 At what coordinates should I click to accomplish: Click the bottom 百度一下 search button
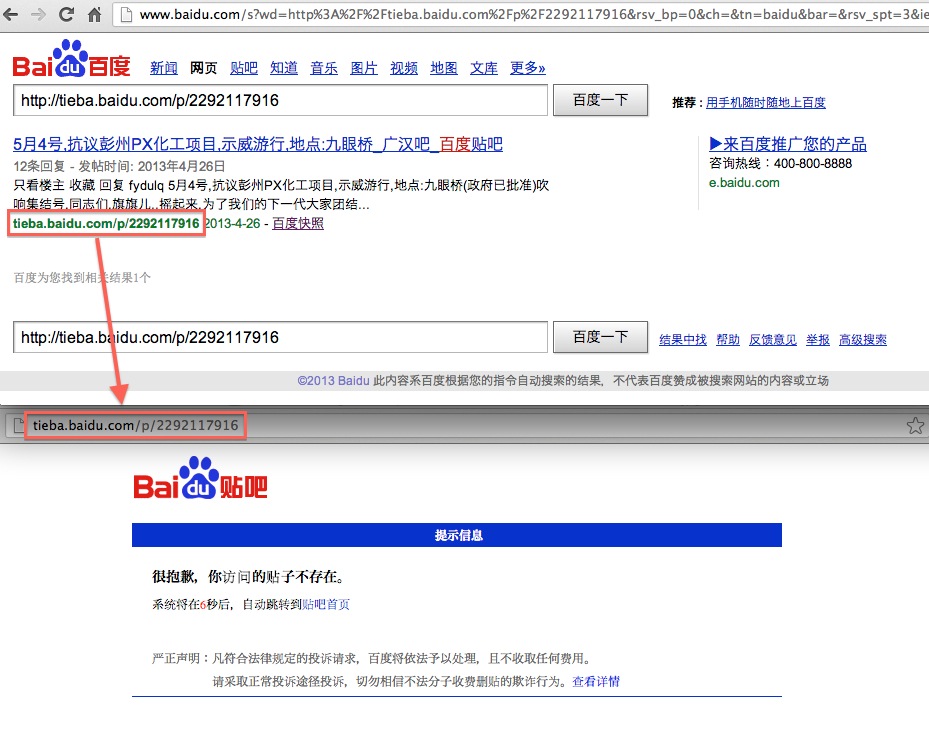coord(600,337)
